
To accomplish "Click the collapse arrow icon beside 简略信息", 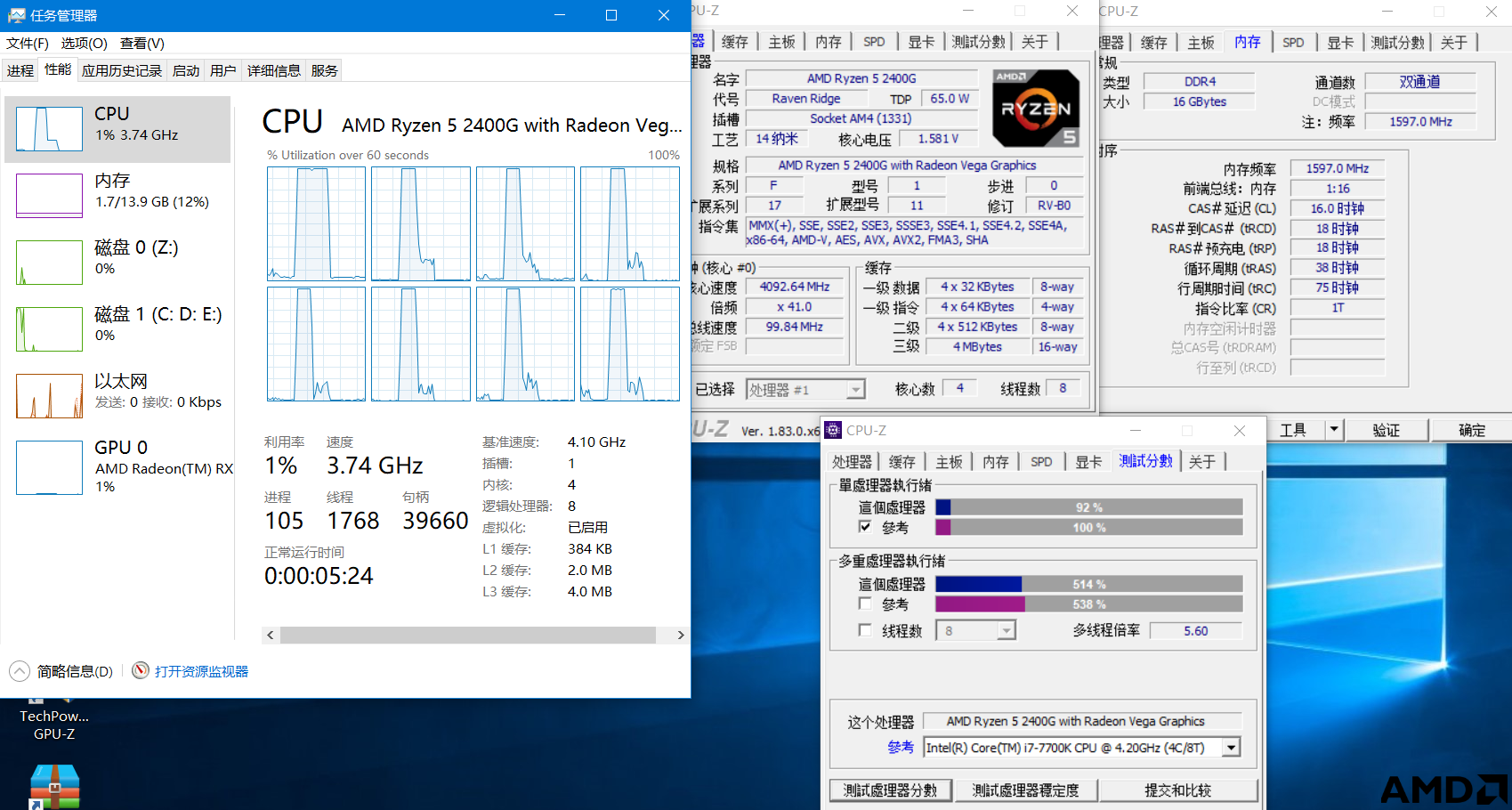I will coord(20,671).
